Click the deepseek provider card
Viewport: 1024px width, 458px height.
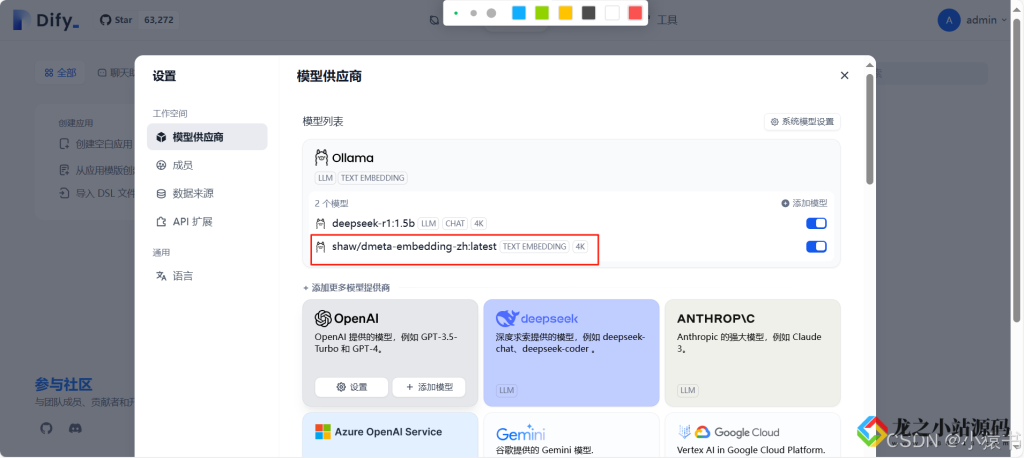571,353
